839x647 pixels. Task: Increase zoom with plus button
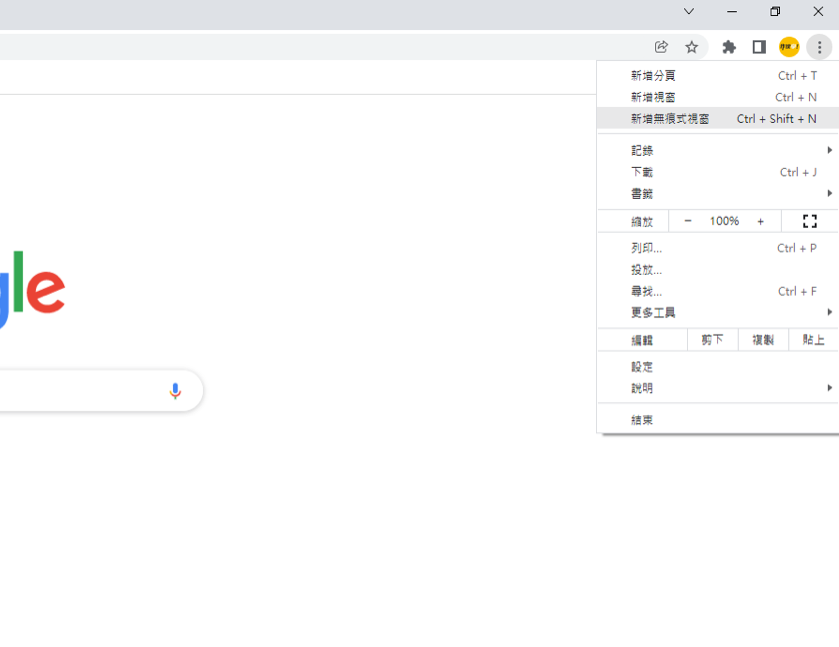pyautogui.click(x=760, y=222)
